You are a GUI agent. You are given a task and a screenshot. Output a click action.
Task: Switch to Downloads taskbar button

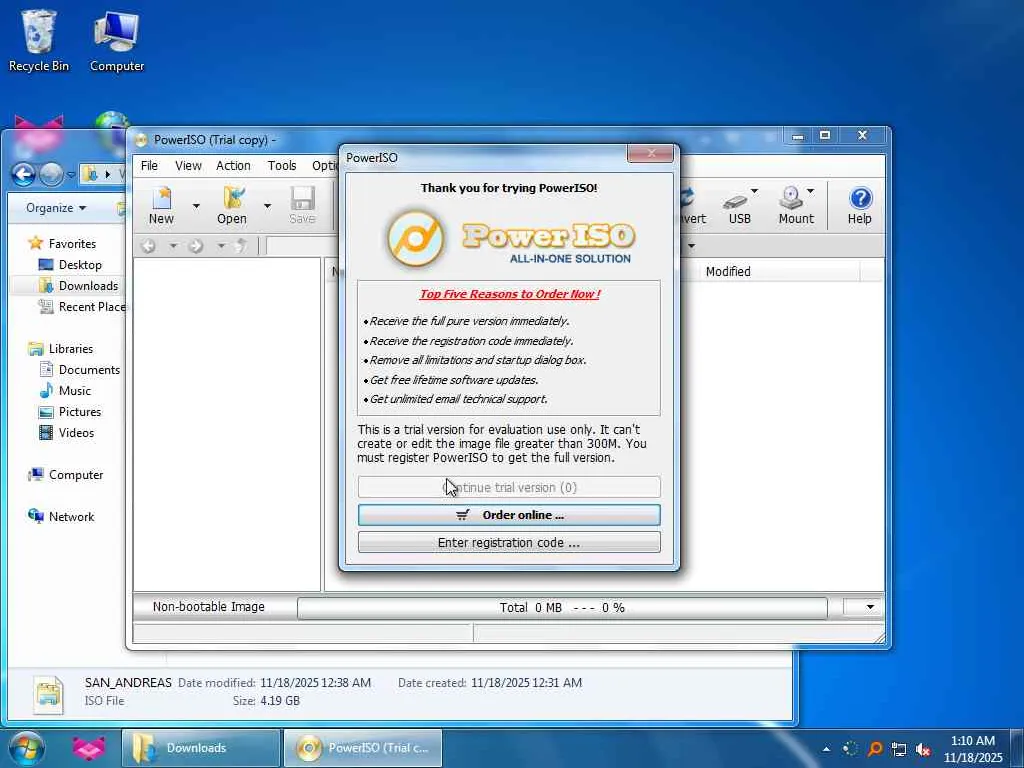point(200,748)
